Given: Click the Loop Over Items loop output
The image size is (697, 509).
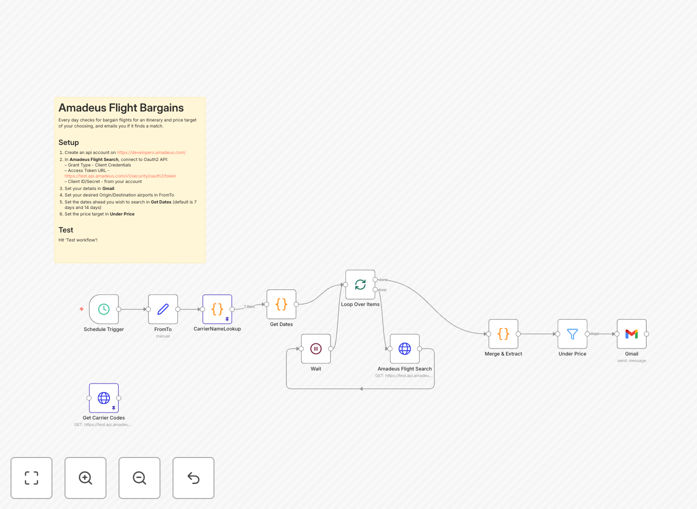Looking at the screenshot, I should (375, 289).
